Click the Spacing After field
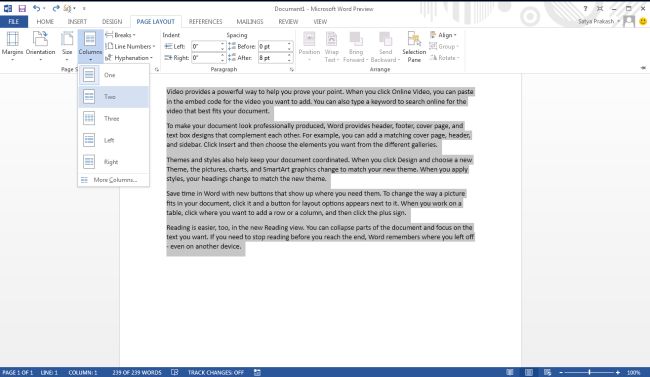 pos(272,58)
